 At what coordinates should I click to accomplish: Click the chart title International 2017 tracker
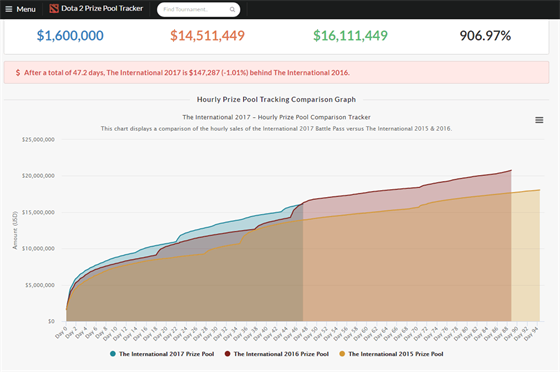[276, 117]
